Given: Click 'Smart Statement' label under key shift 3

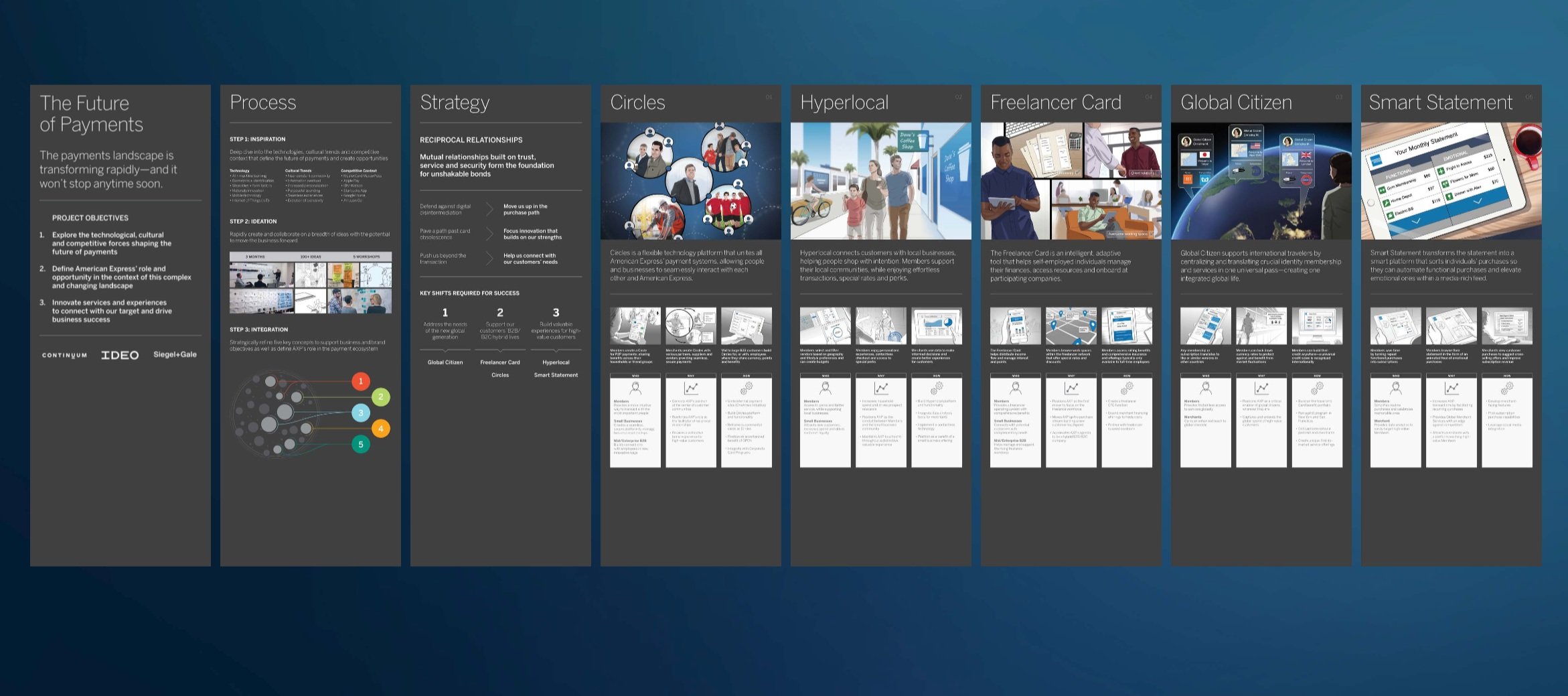Looking at the screenshot, I should point(556,375).
